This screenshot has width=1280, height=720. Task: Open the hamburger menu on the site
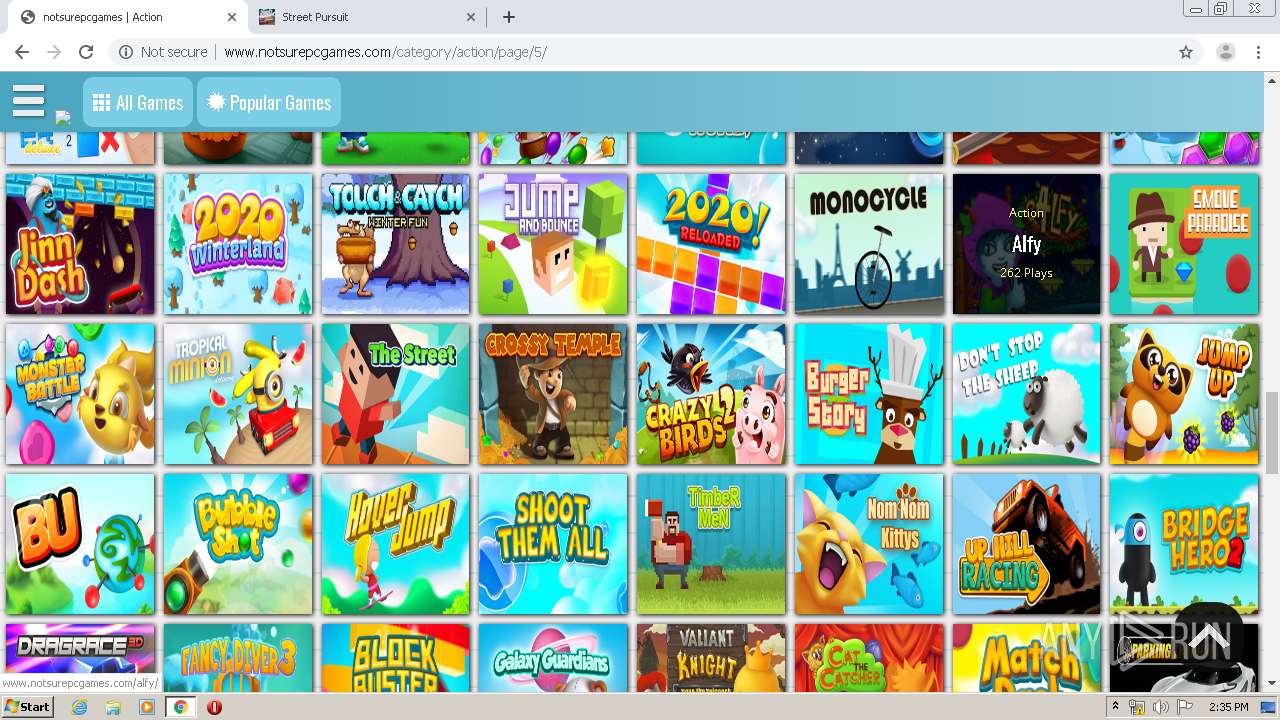29,102
